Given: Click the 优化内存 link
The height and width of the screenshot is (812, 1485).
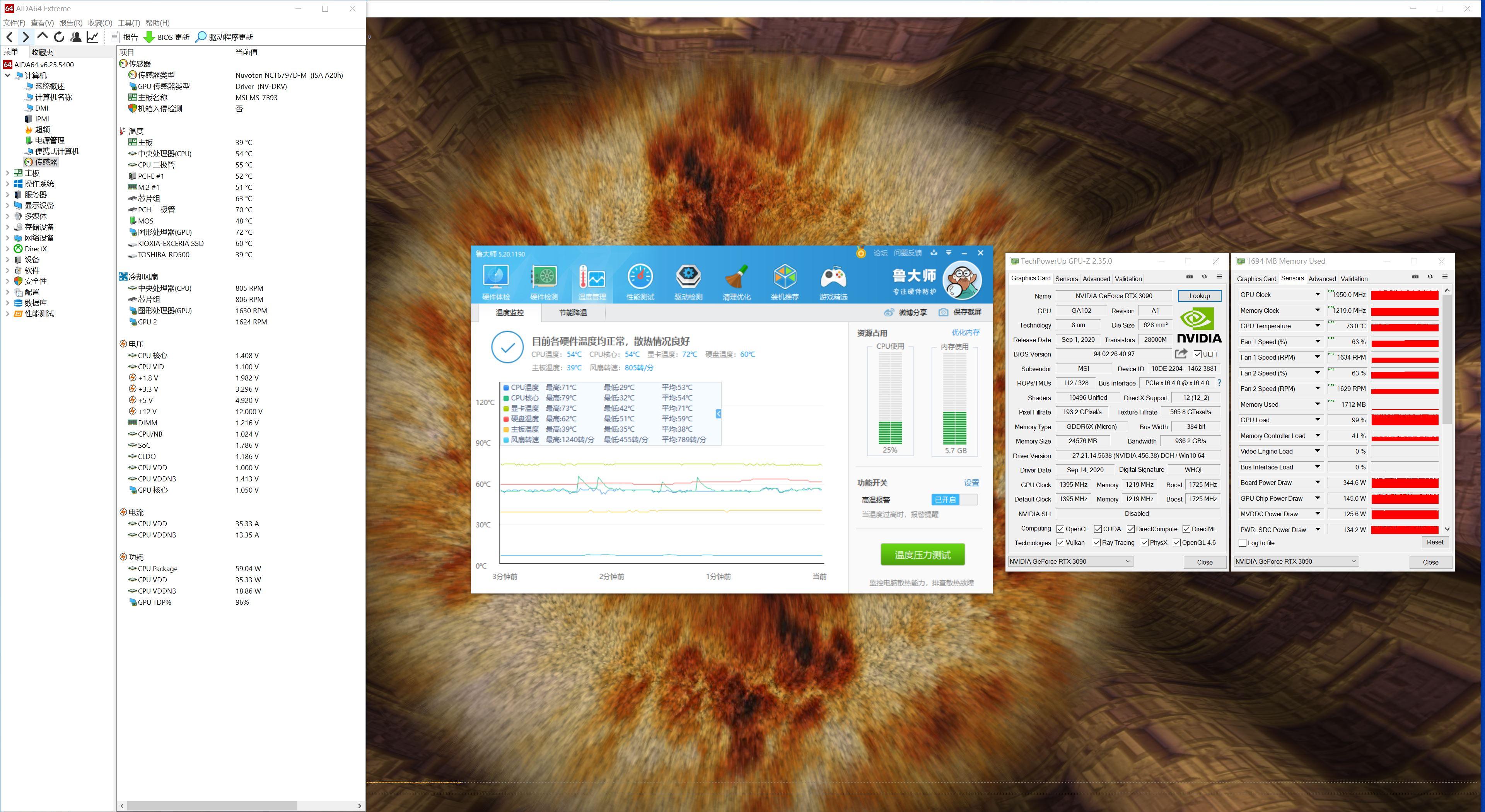Looking at the screenshot, I should (966, 333).
